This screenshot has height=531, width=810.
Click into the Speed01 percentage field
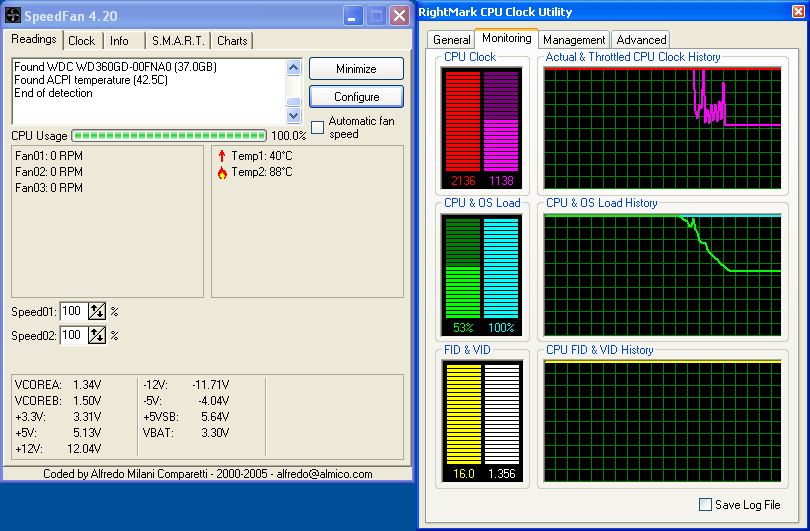(74, 312)
